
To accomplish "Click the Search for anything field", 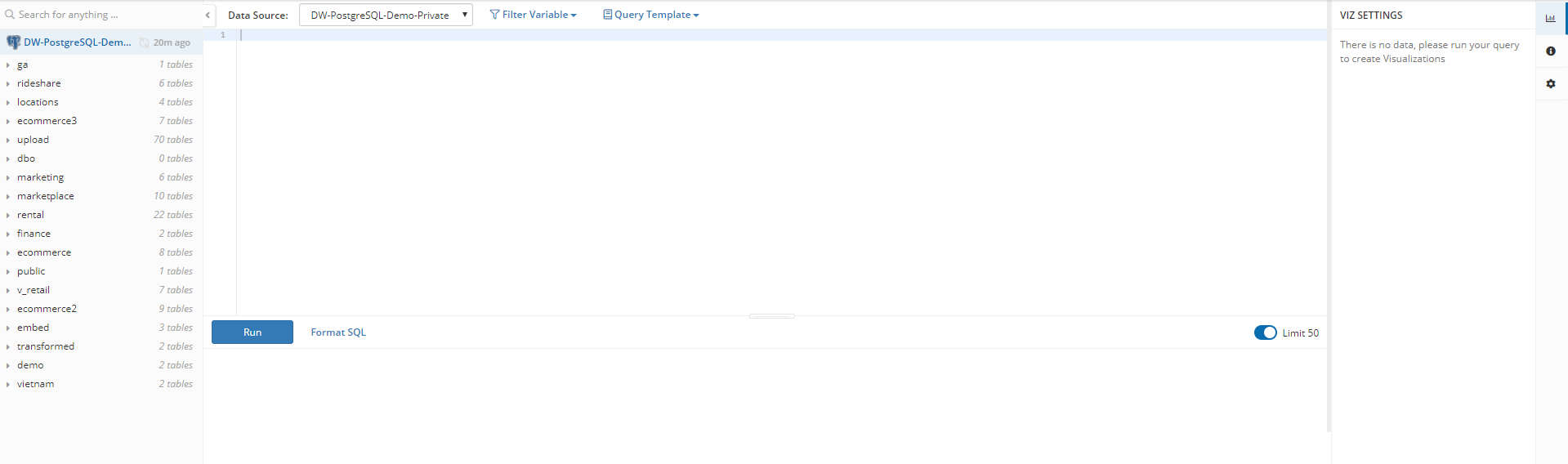I will point(106,15).
